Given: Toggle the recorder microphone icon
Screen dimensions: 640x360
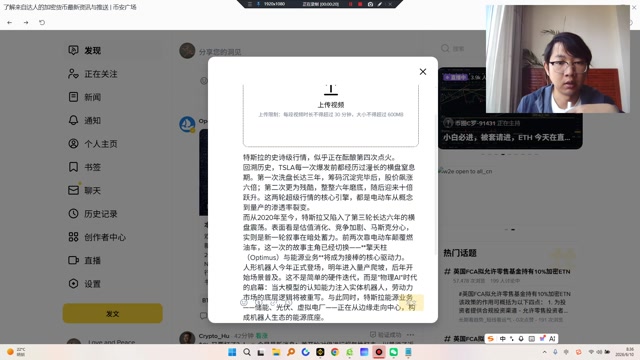Looking at the screenshot, I should [258, 4].
